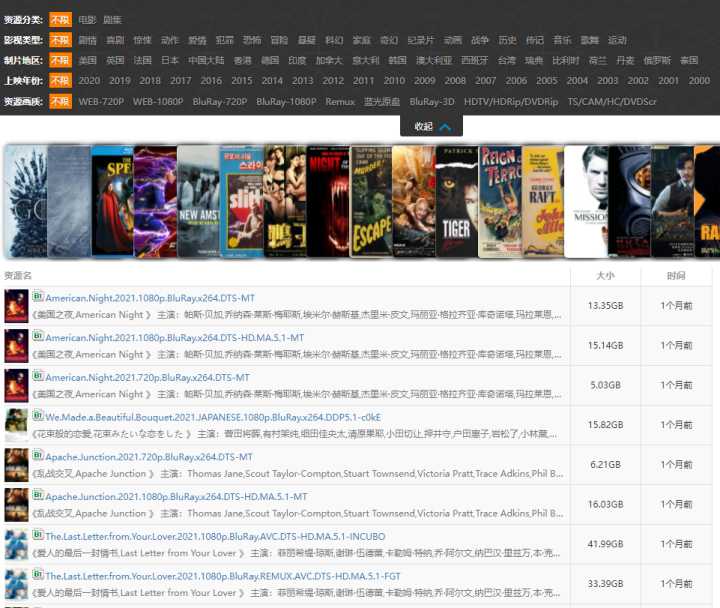Select 不限 in the 上映年份 row
Image resolution: width=720 pixels, height=608 pixels.
click(61, 80)
